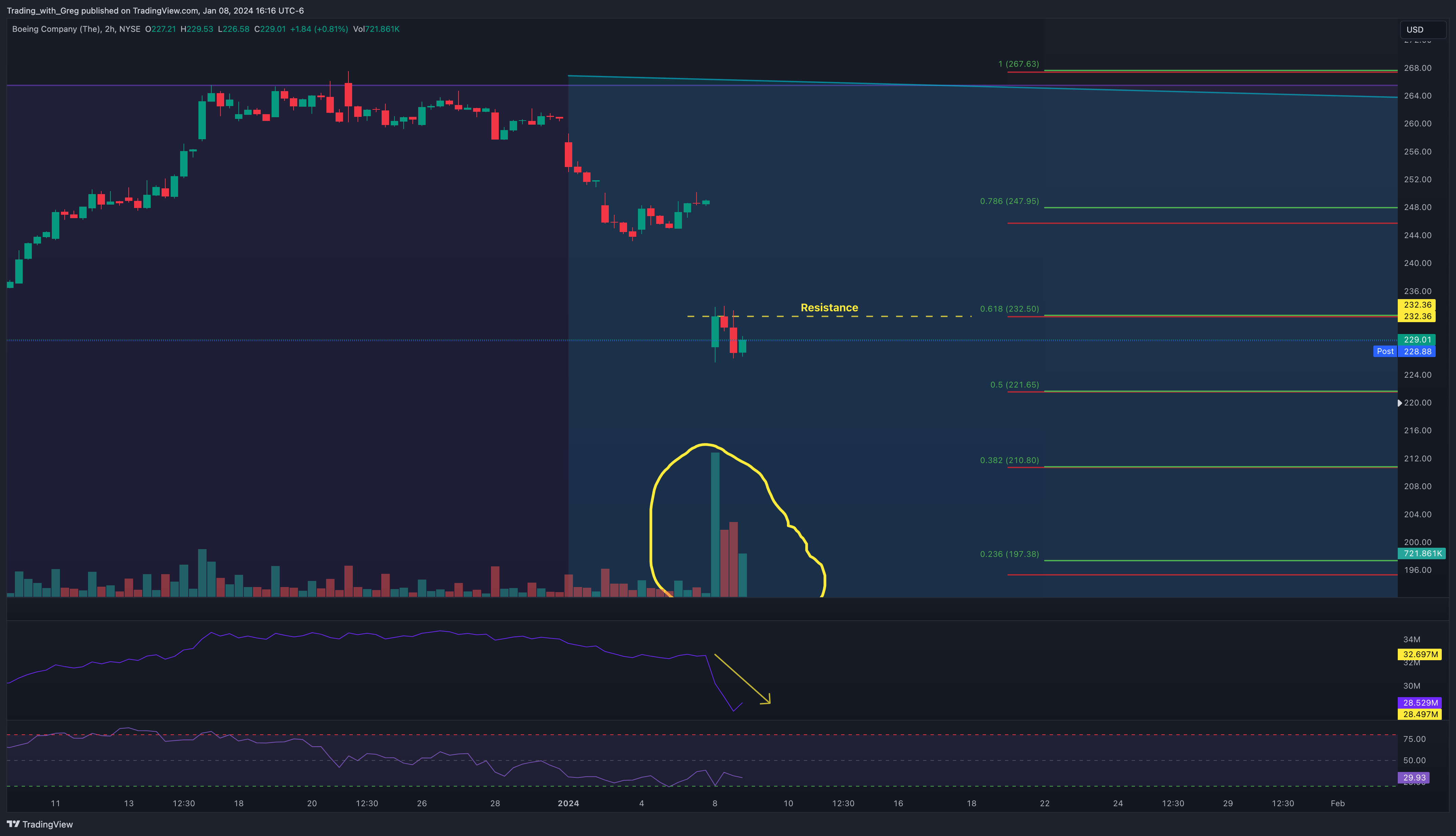Click the 50.00 RSI axis label
The width and height of the screenshot is (1456, 836).
click(1414, 760)
